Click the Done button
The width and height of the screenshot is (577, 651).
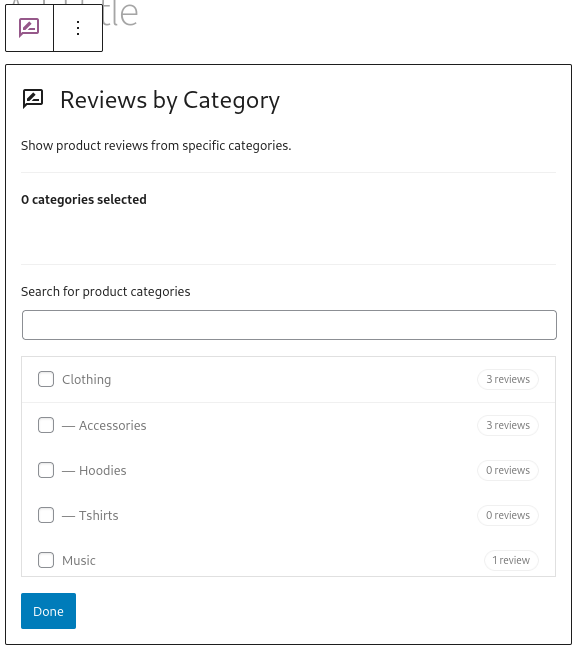pos(49,611)
